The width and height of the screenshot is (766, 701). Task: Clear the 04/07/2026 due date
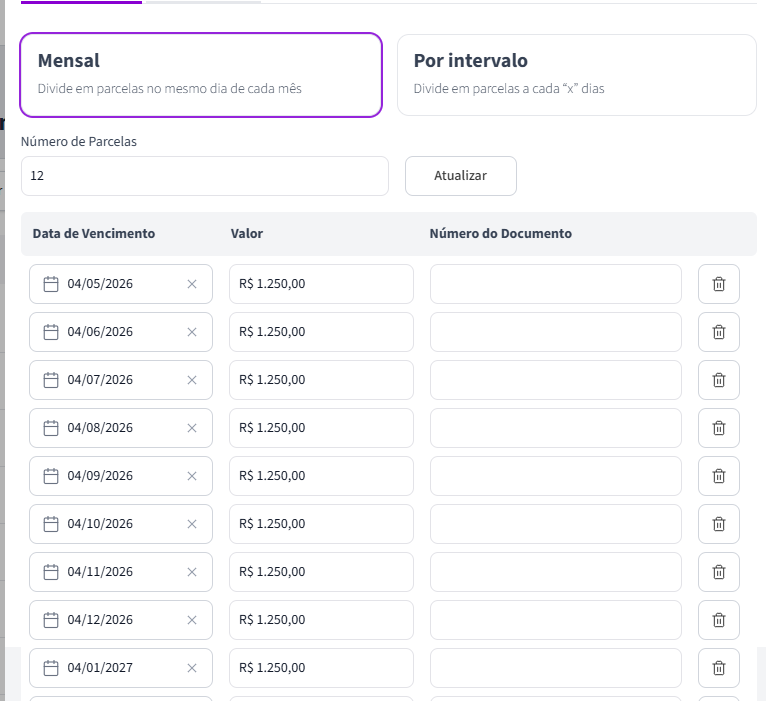click(x=192, y=380)
